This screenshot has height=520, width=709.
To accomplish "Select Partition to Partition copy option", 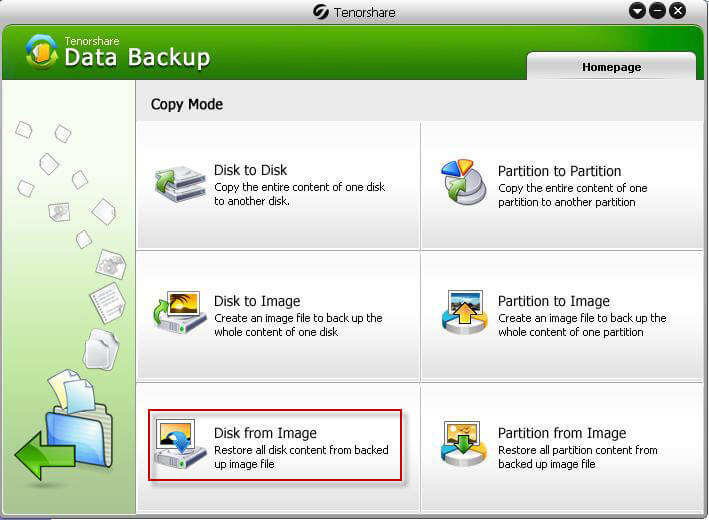I will point(559,171).
